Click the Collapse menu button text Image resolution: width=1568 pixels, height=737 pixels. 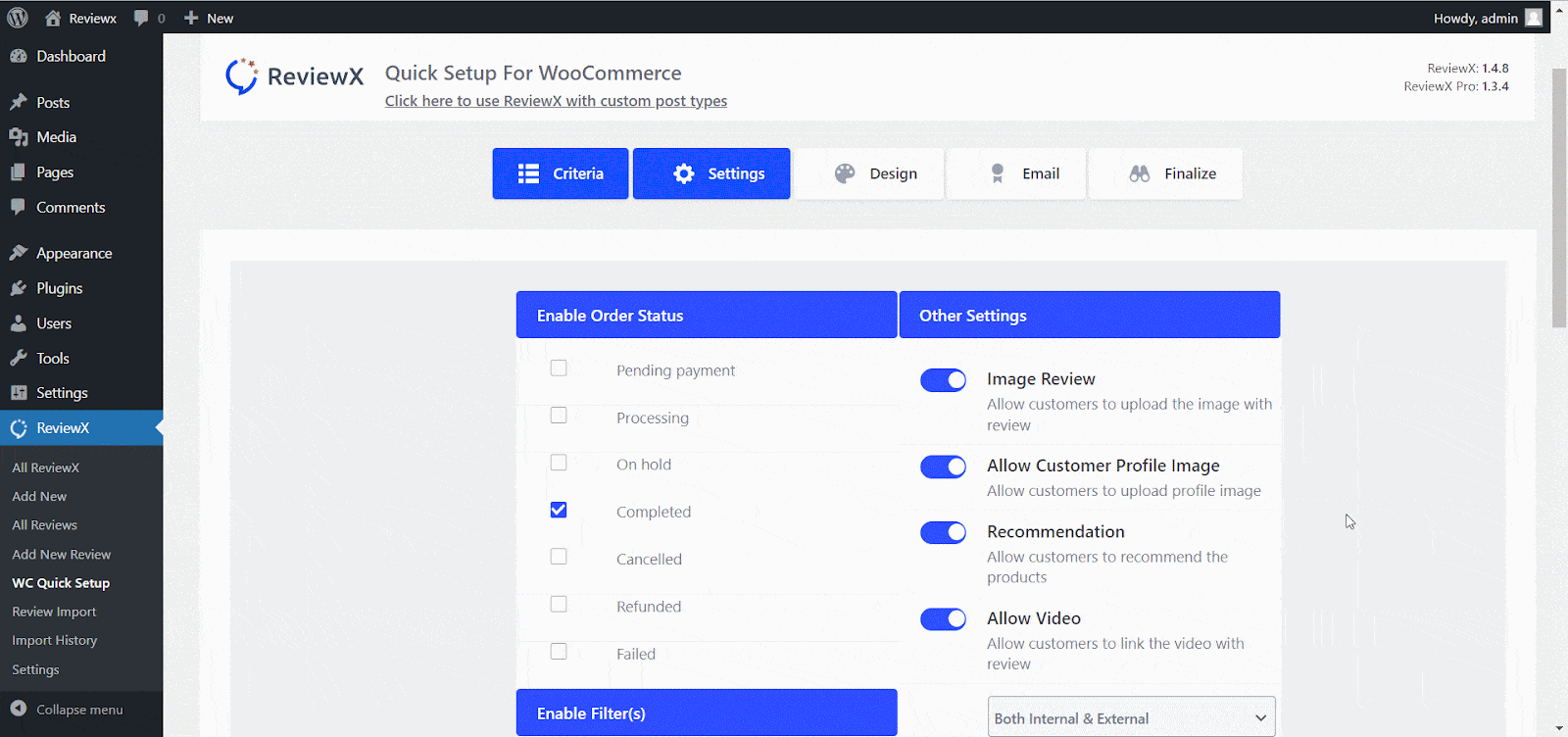(79, 710)
